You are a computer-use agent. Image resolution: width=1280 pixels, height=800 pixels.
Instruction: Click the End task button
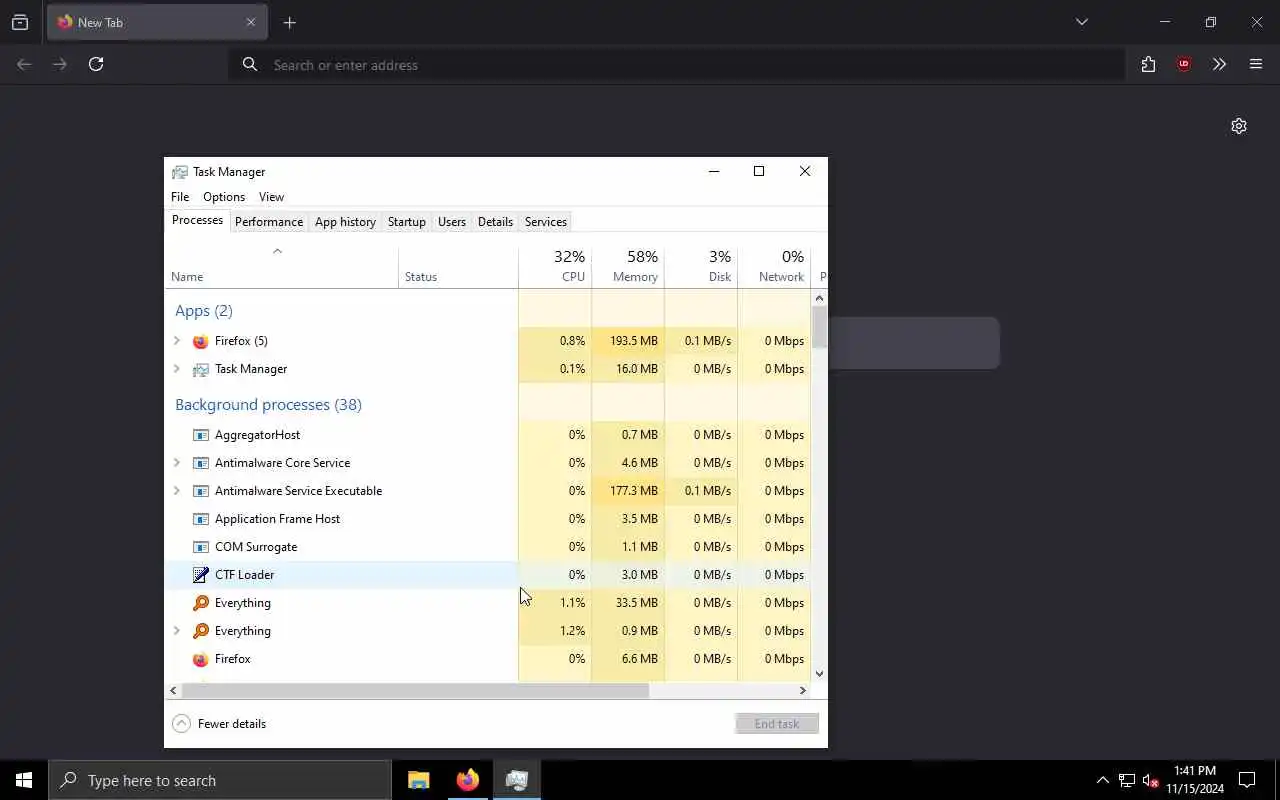coord(777,724)
